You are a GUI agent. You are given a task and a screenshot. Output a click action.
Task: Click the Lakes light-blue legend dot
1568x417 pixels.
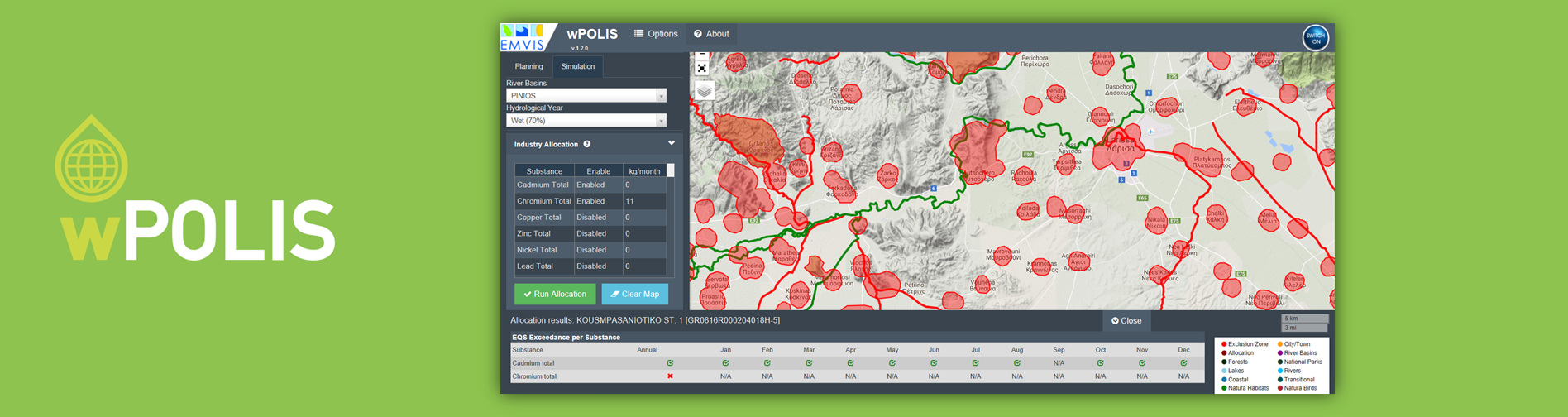pos(1224,371)
